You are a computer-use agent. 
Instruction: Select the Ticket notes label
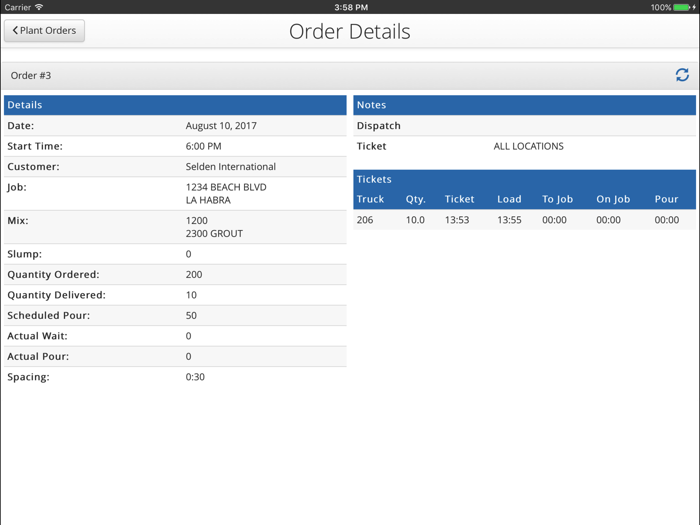tap(371, 146)
